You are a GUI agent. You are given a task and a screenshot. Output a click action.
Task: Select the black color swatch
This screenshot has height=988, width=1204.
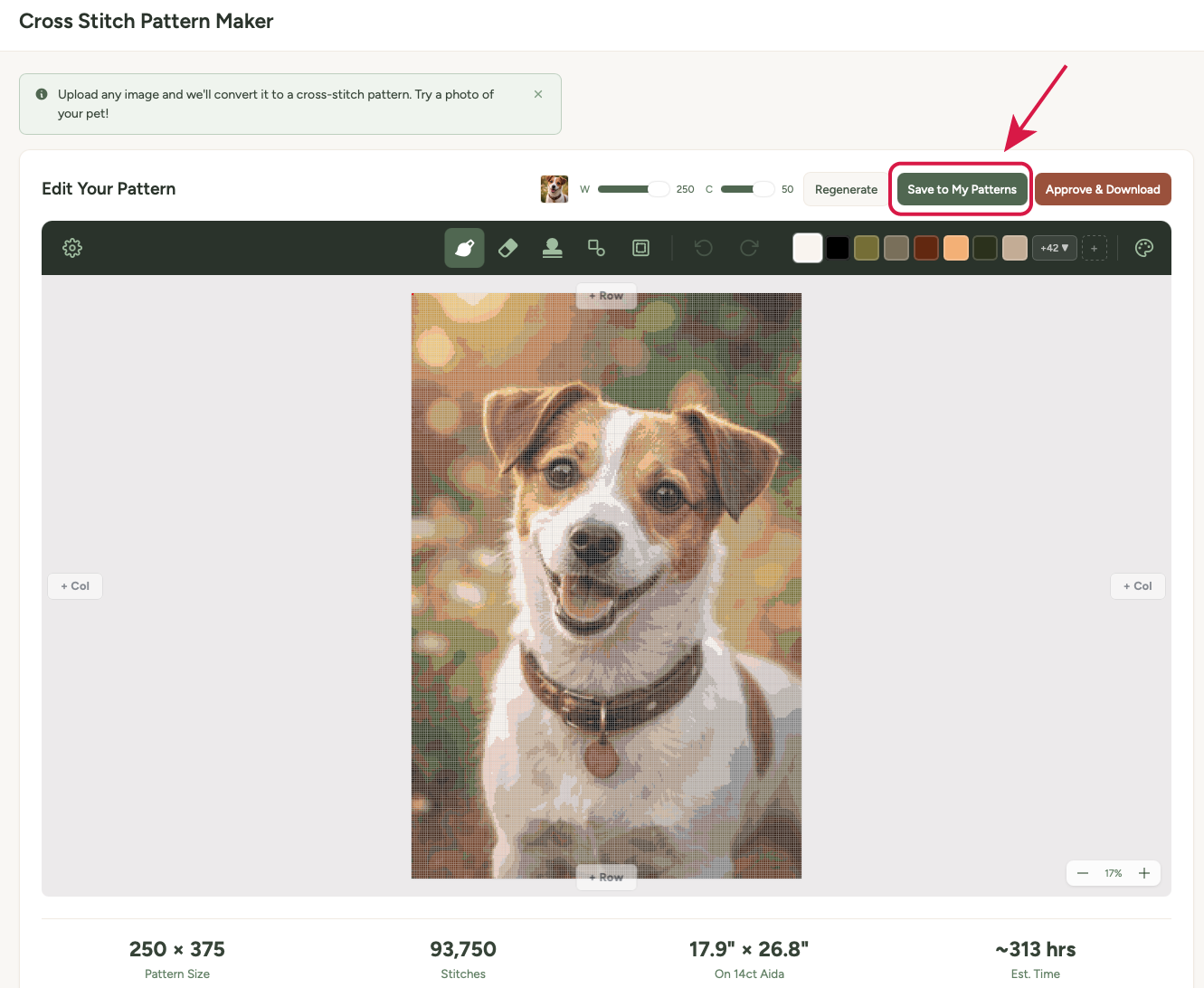[837, 247]
